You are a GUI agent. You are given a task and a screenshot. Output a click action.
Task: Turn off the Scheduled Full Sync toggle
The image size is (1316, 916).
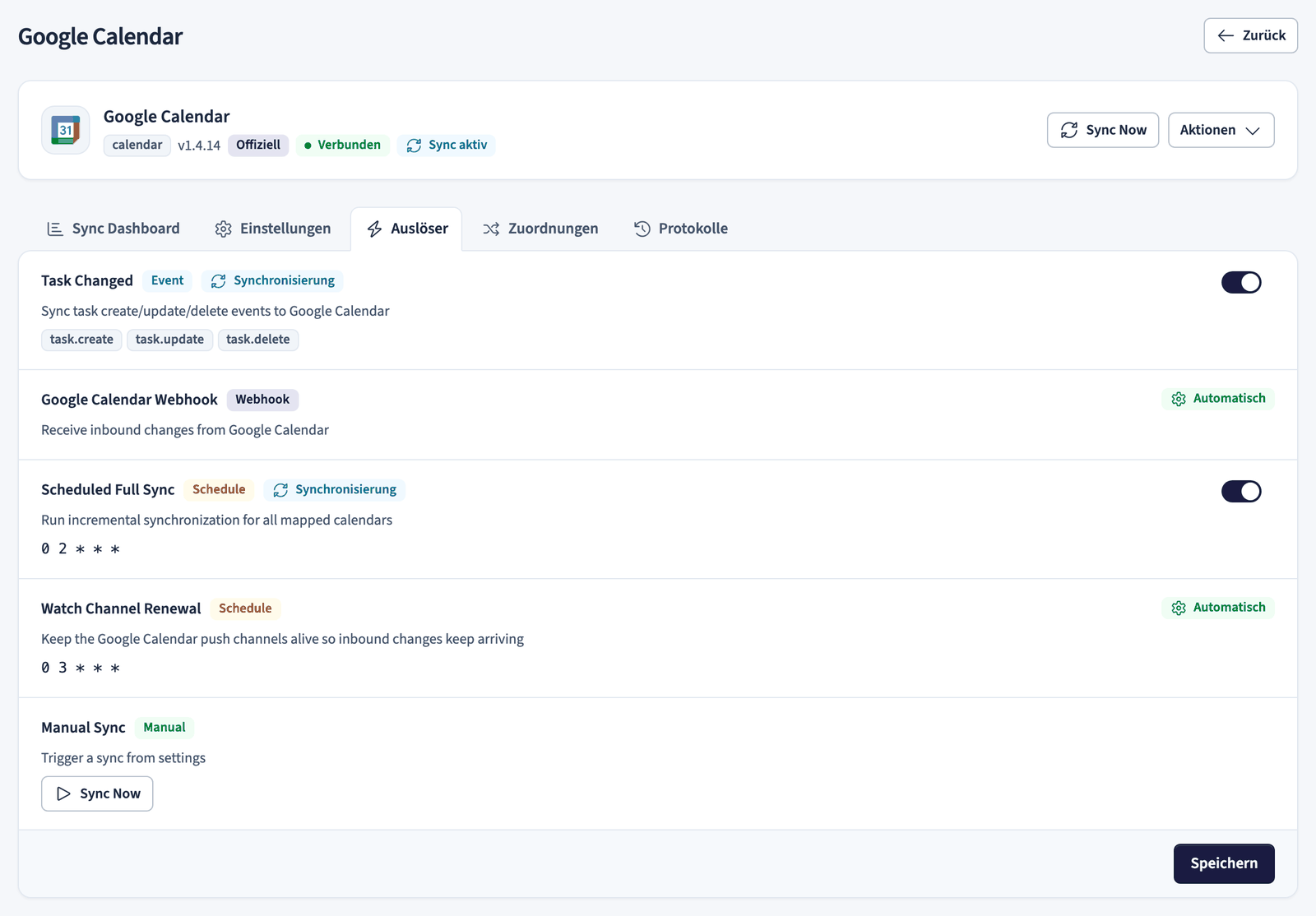coord(1241,491)
